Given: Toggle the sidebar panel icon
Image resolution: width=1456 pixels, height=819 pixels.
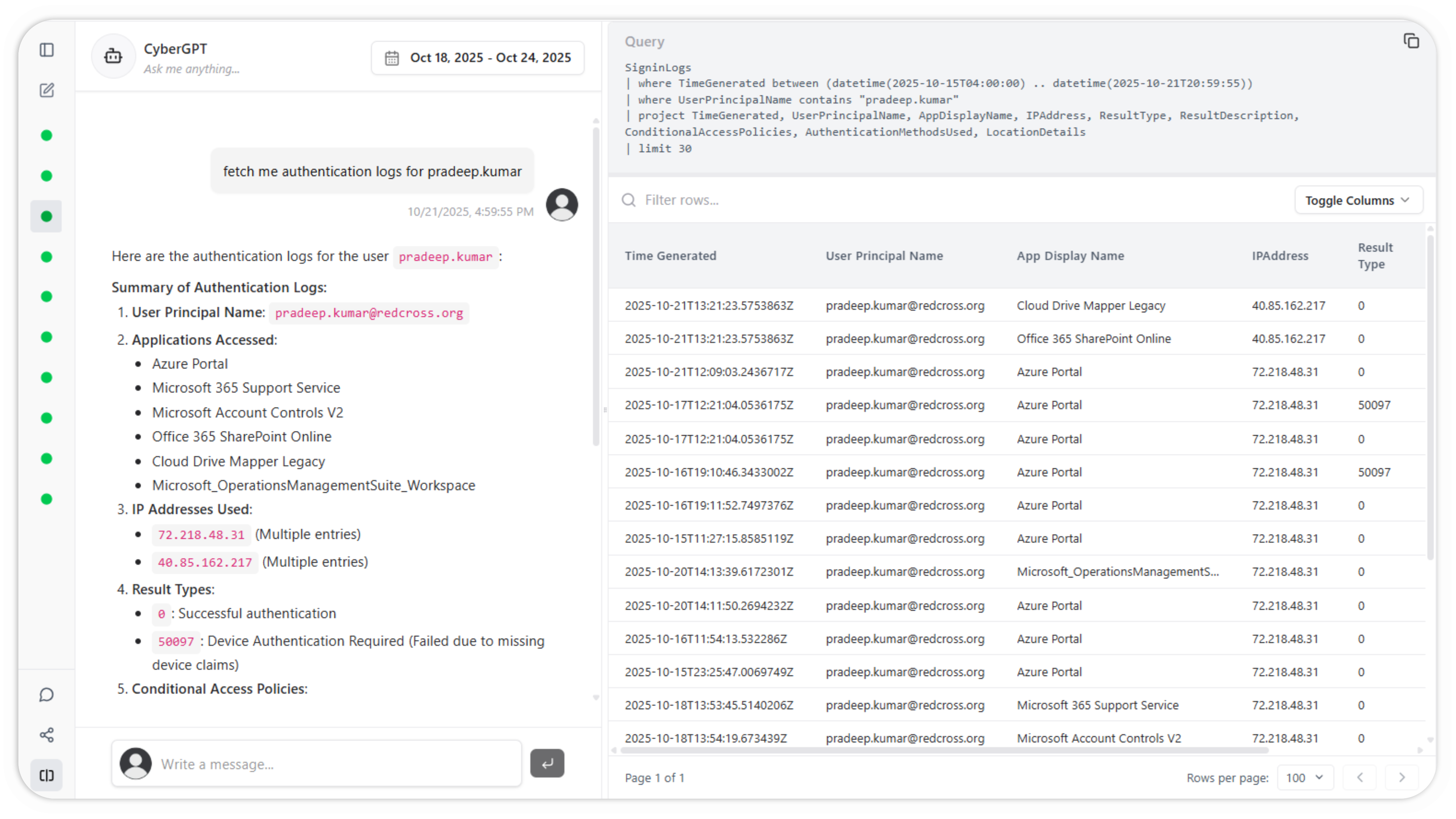Looking at the screenshot, I should [47, 50].
